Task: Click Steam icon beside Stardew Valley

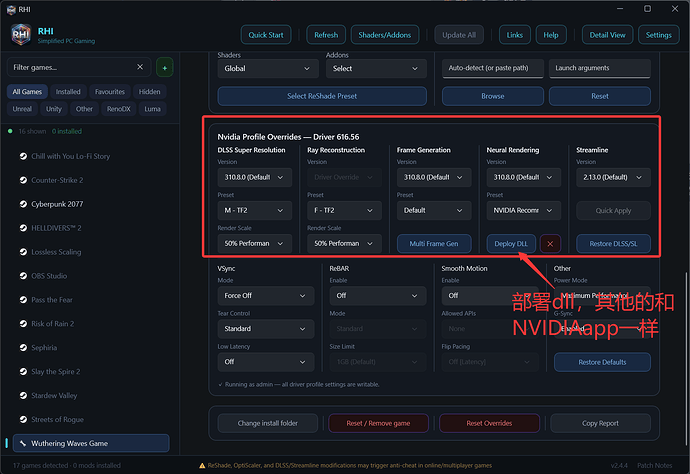Action: coord(23,395)
